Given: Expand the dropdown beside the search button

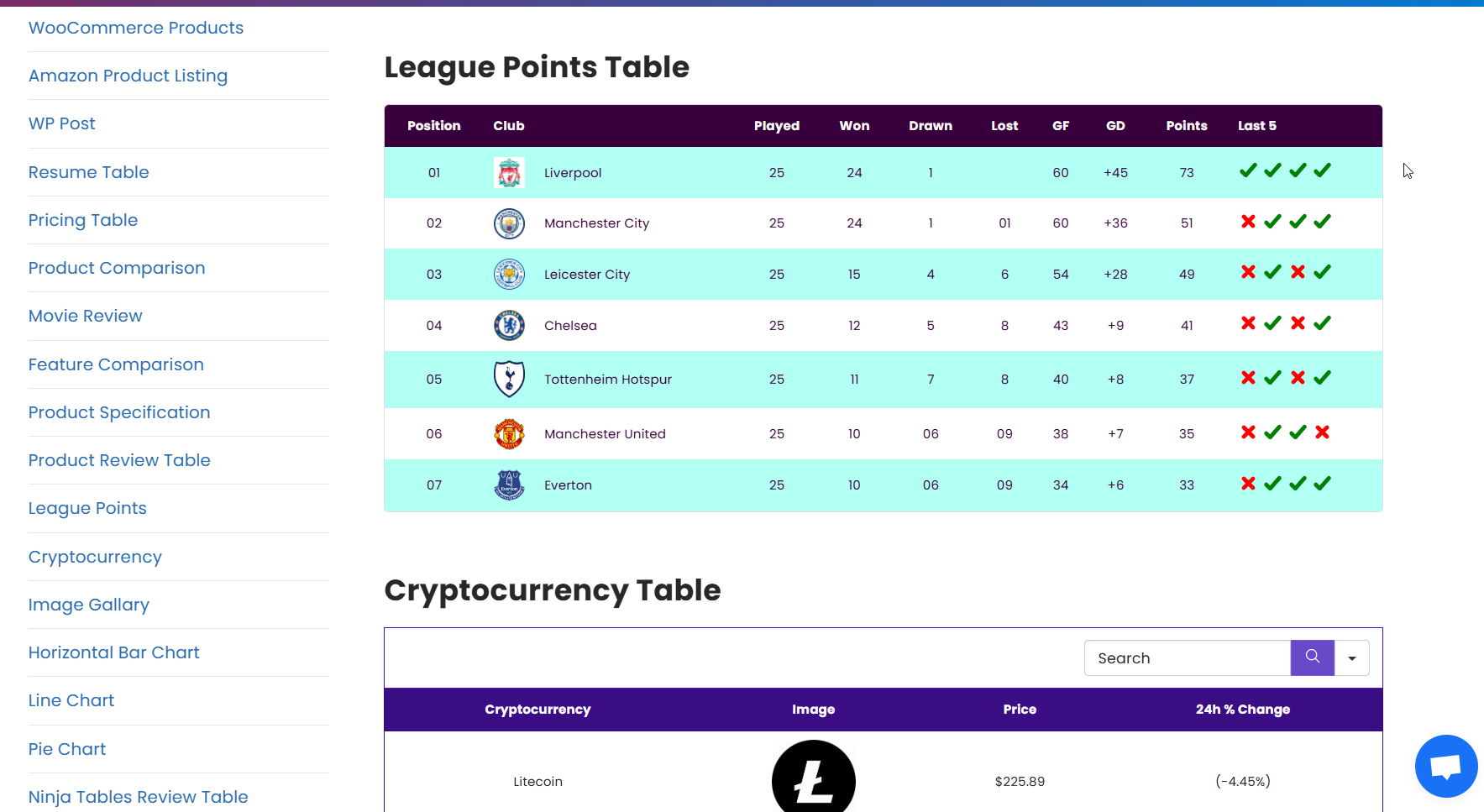Looking at the screenshot, I should (x=1352, y=657).
